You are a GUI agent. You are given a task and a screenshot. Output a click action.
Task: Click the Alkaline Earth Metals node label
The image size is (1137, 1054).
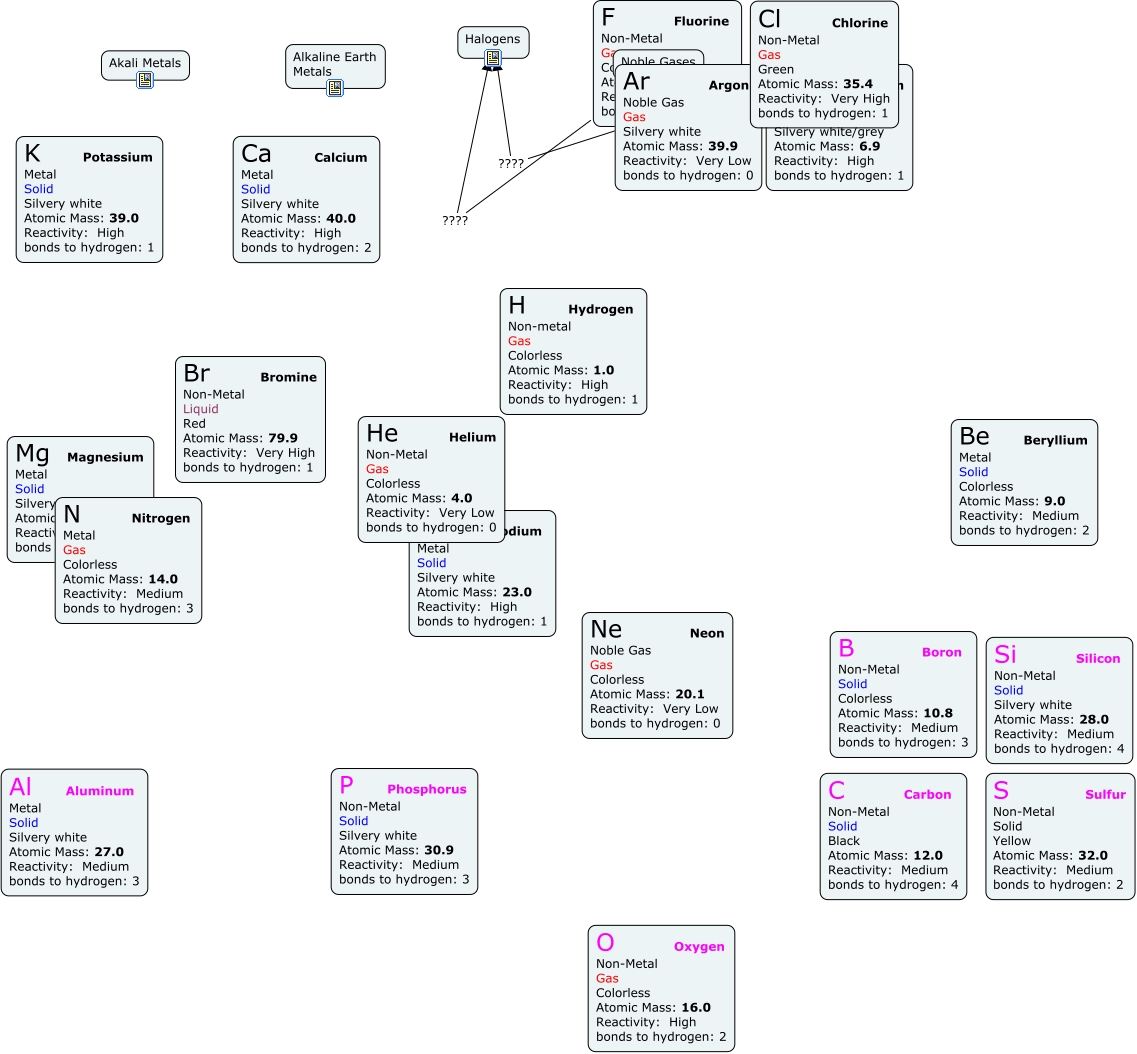334,64
